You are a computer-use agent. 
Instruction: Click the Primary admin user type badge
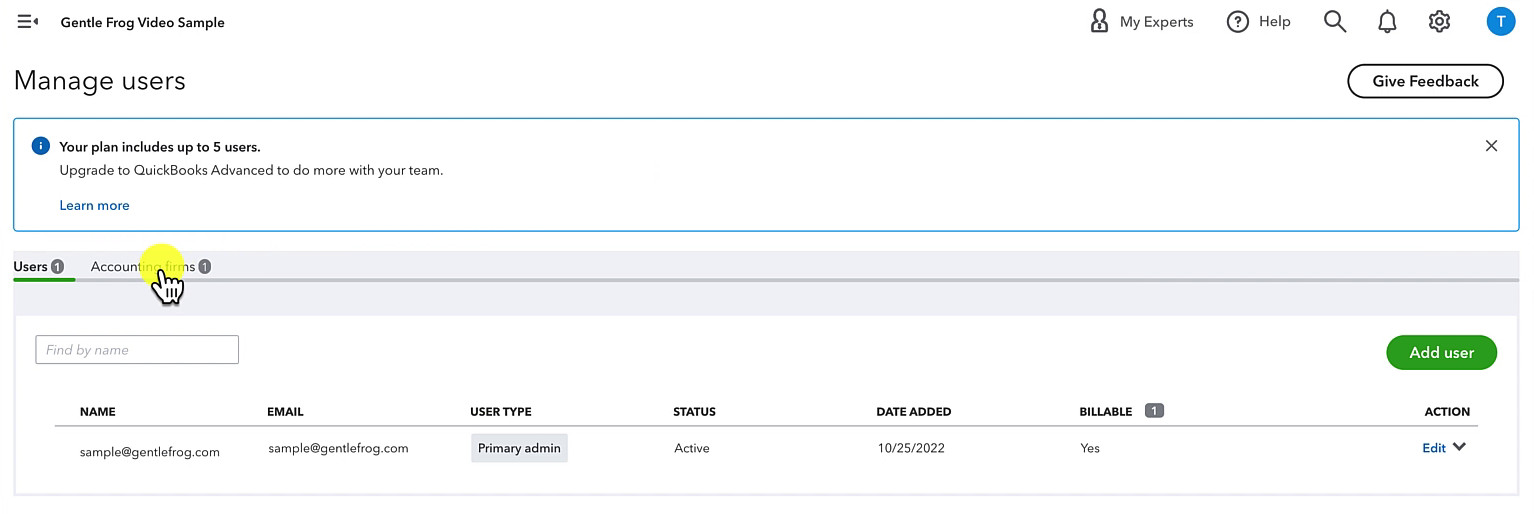(519, 448)
